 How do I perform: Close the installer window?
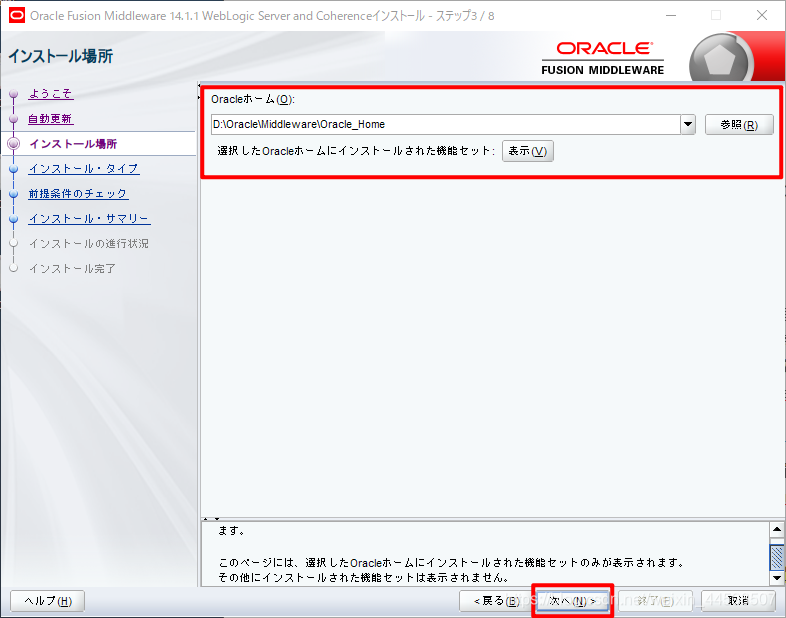coord(762,16)
